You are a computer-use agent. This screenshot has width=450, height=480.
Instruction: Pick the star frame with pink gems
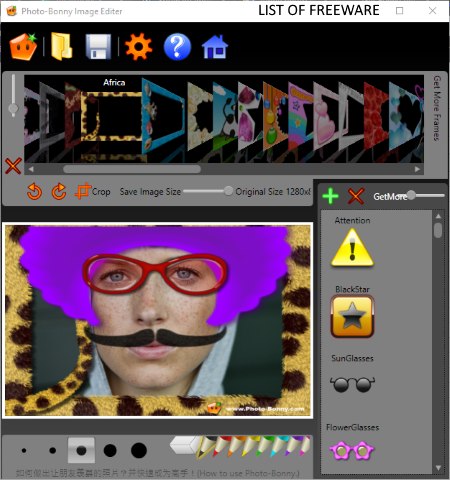click(250, 116)
